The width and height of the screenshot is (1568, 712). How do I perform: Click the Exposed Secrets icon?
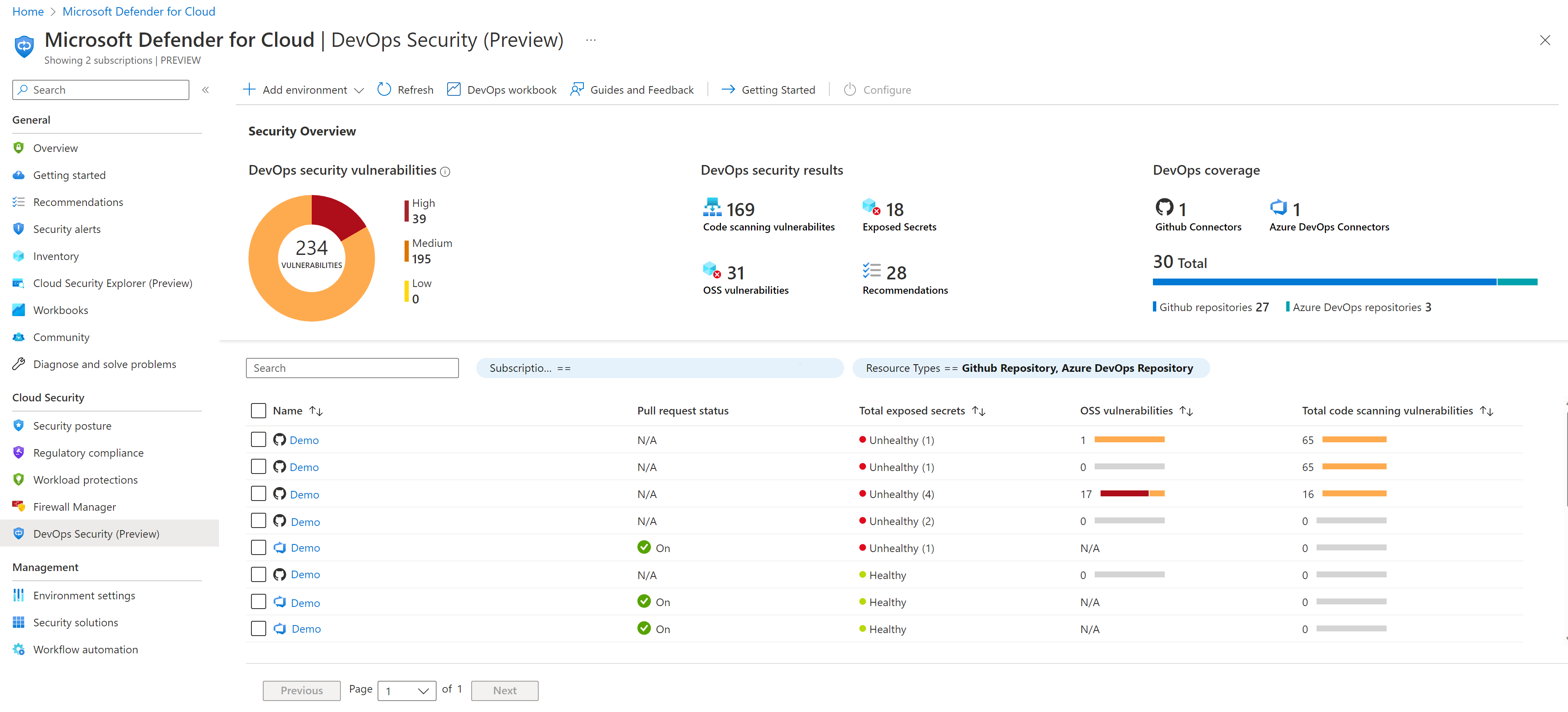point(872,207)
